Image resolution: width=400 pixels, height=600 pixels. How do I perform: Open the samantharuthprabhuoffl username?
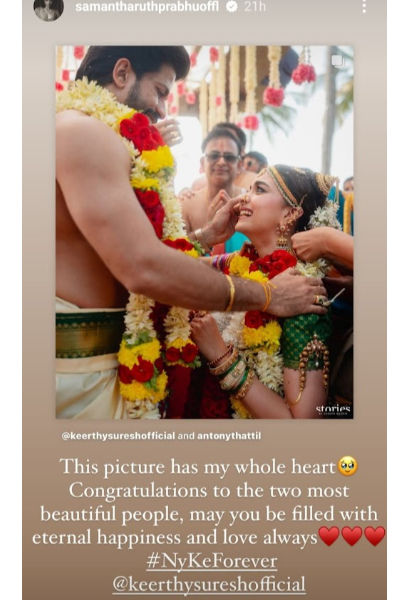pyautogui.click(x=147, y=7)
